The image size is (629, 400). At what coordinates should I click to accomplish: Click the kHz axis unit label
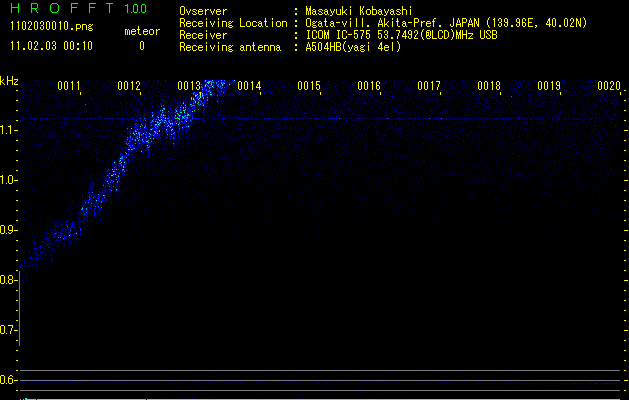click(9, 81)
